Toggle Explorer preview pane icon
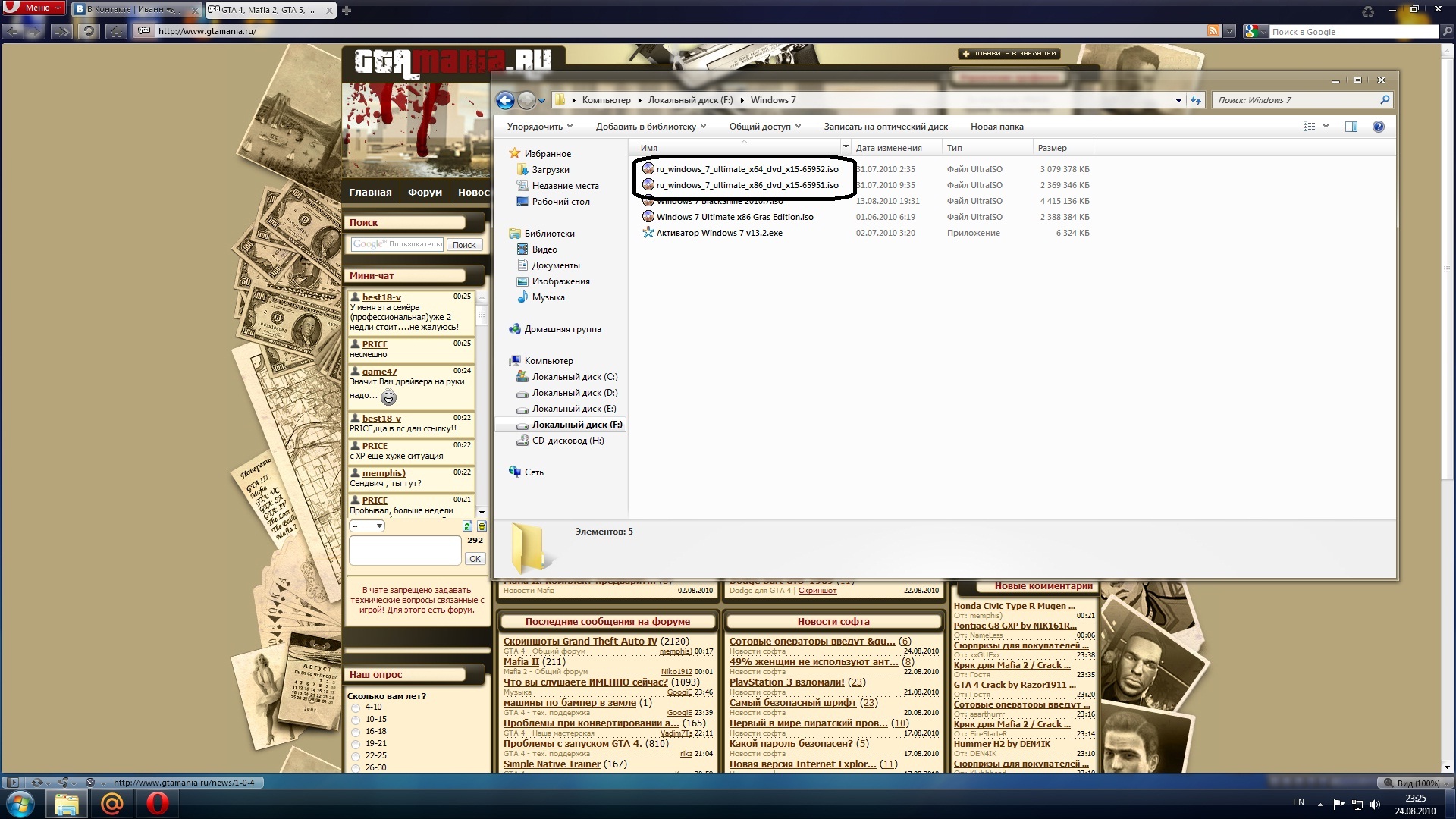Image resolution: width=1456 pixels, height=819 pixels. 1351,127
